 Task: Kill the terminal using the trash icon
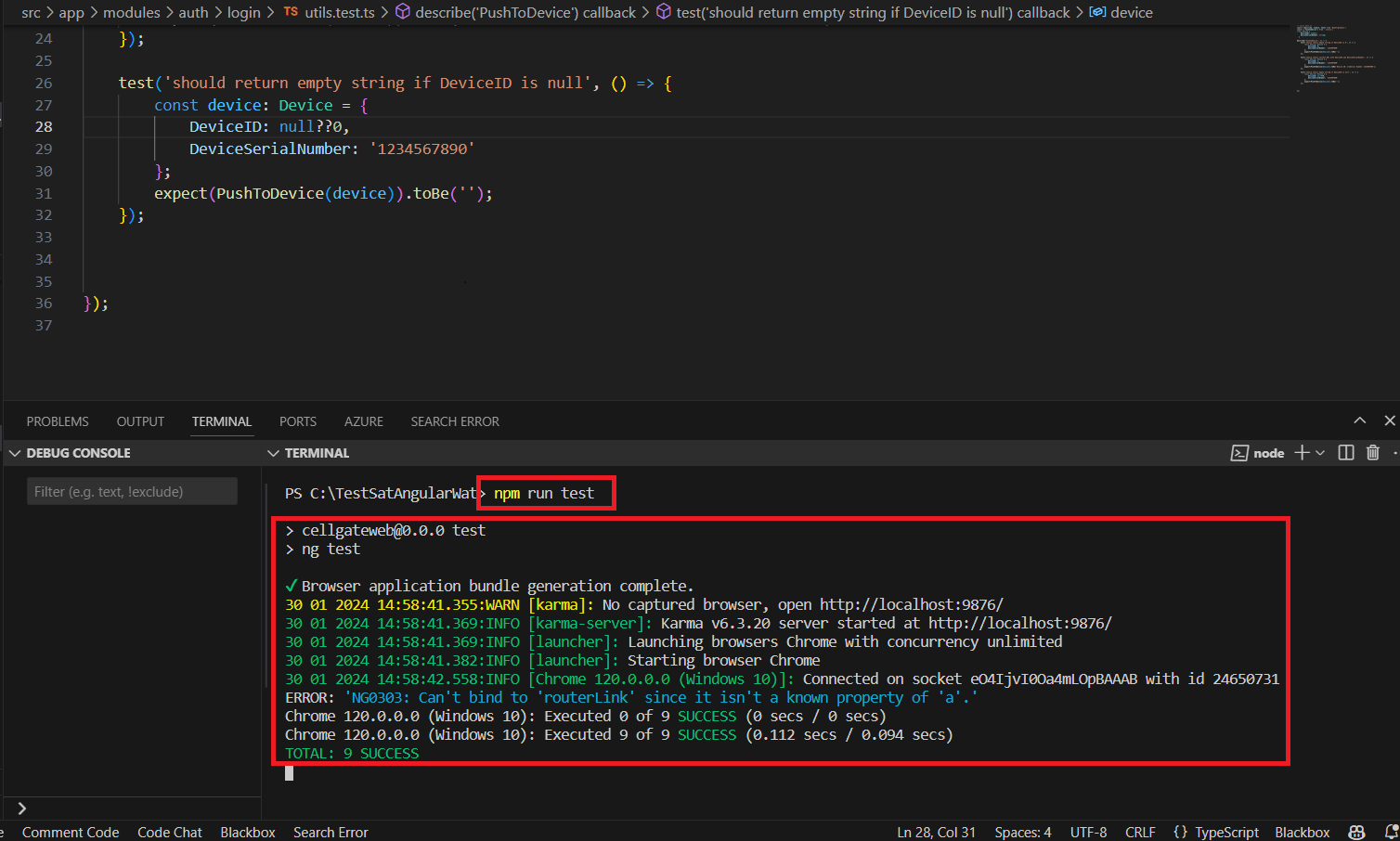pos(1372,453)
